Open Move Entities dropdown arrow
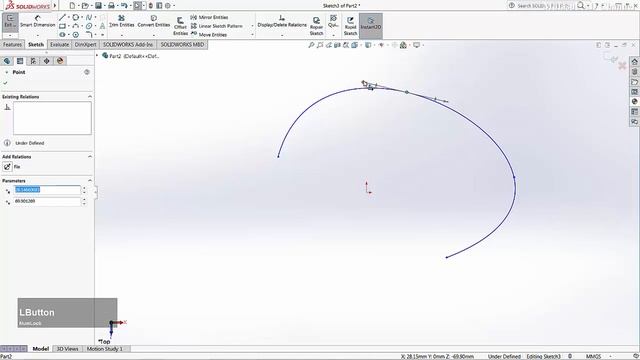The height and width of the screenshot is (360, 640). [252, 35]
